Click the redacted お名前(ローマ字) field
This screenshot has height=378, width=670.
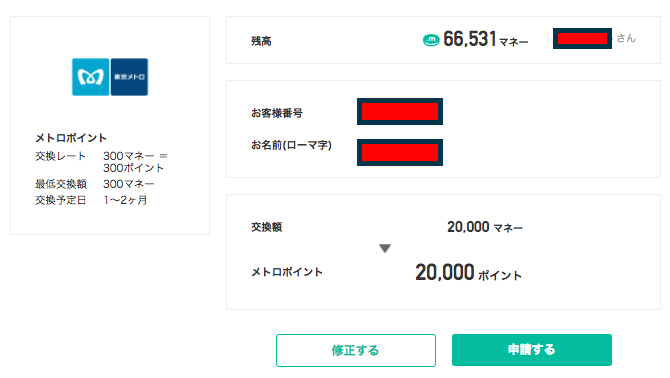point(400,152)
